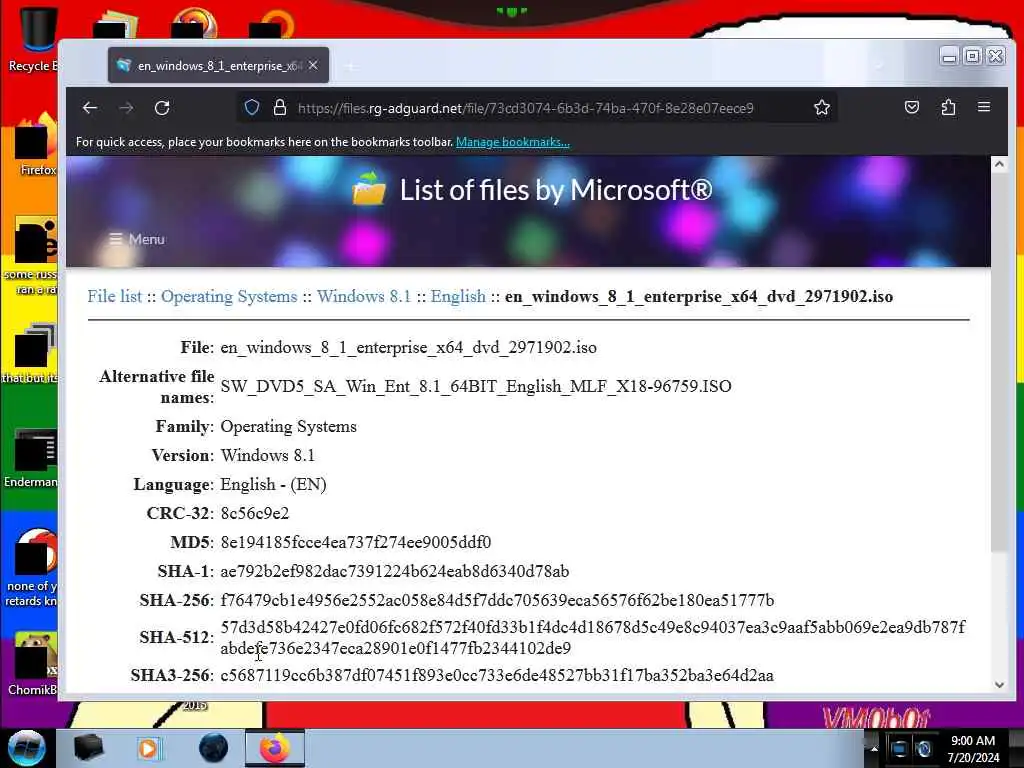Click the network tray icon
Viewport: 1024px width, 768px height.
[x=899, y=749]
